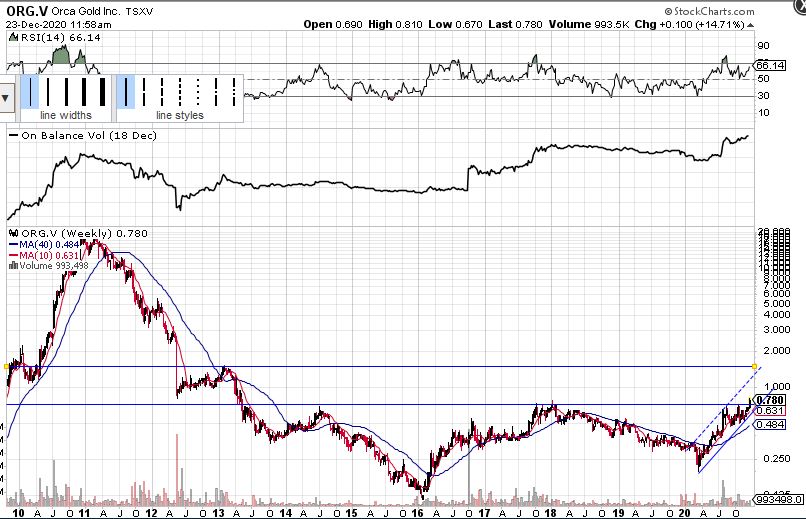Click the MA(10) value label 0.631 on right axis
This screenshot has width=806, height=519.
point(770,411)
